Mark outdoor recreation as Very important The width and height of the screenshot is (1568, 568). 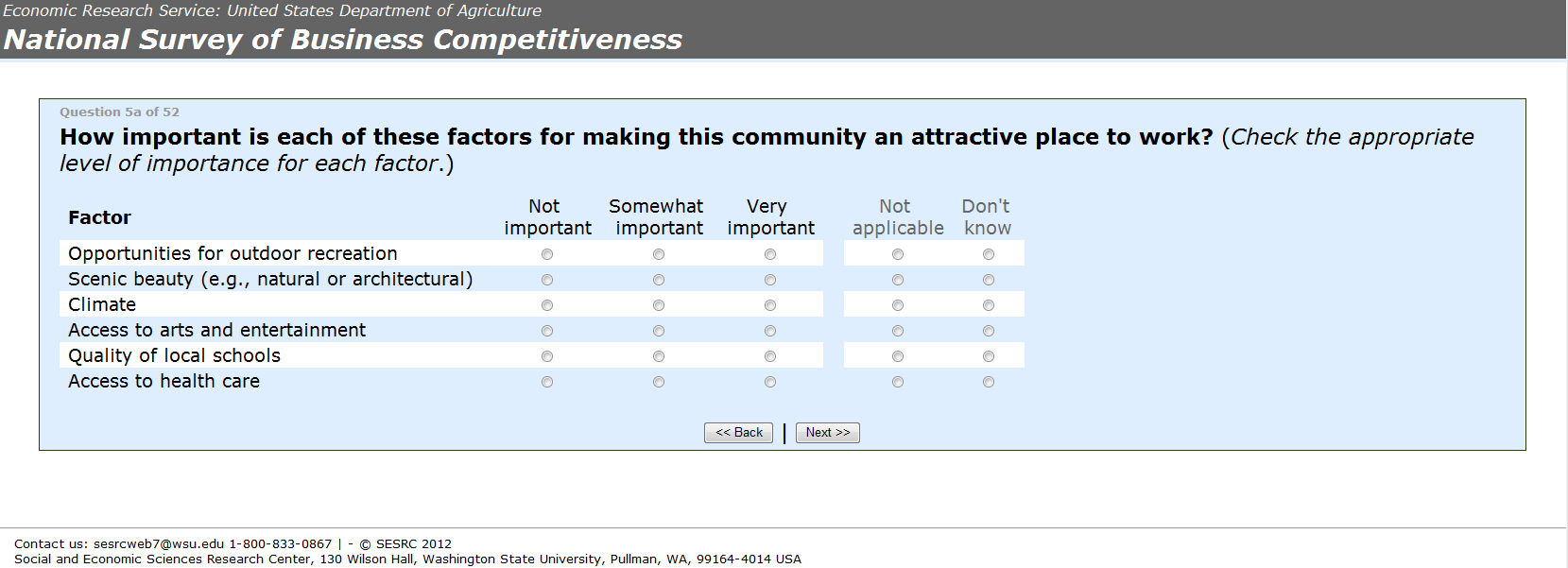pos(770,254)
